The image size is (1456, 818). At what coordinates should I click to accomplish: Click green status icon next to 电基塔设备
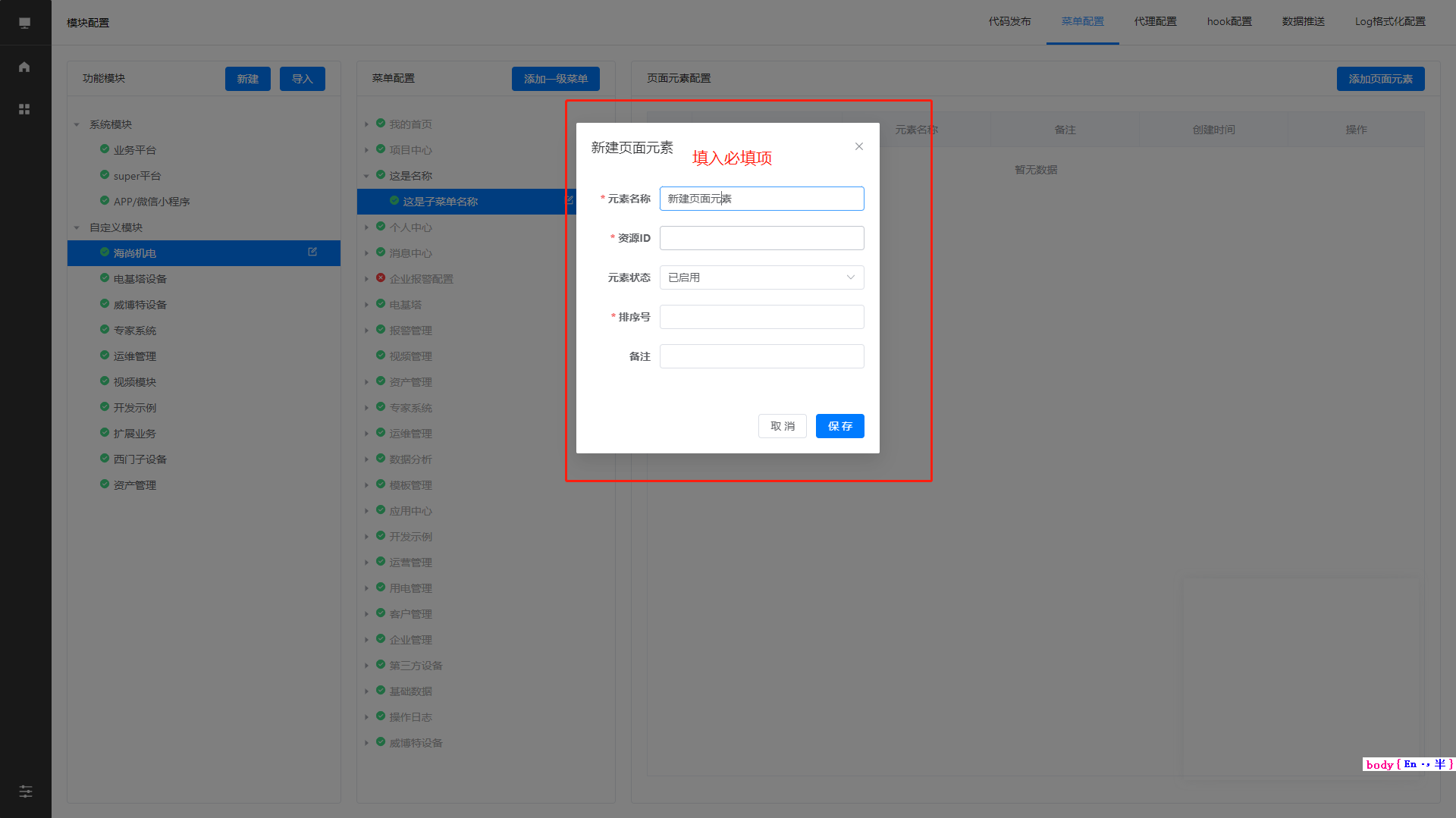105,277
